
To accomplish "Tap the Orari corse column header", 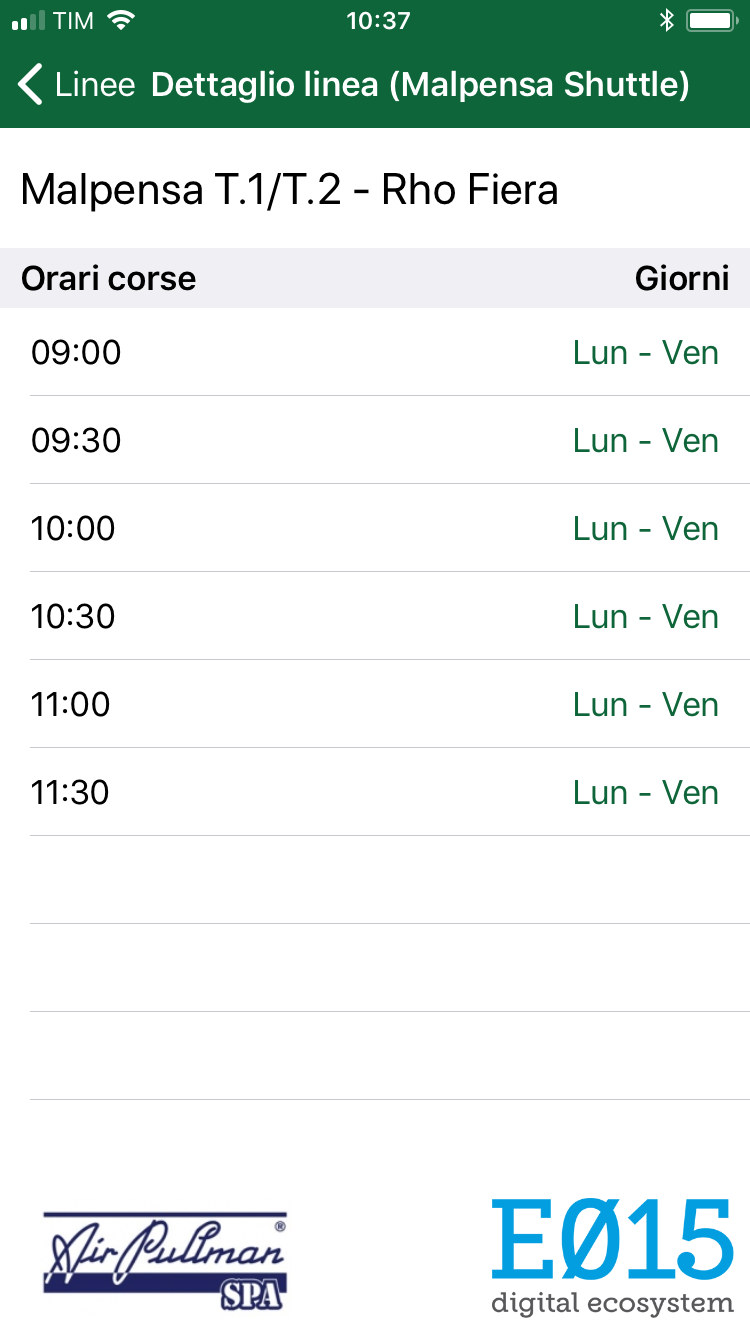I will click(108, 278).
